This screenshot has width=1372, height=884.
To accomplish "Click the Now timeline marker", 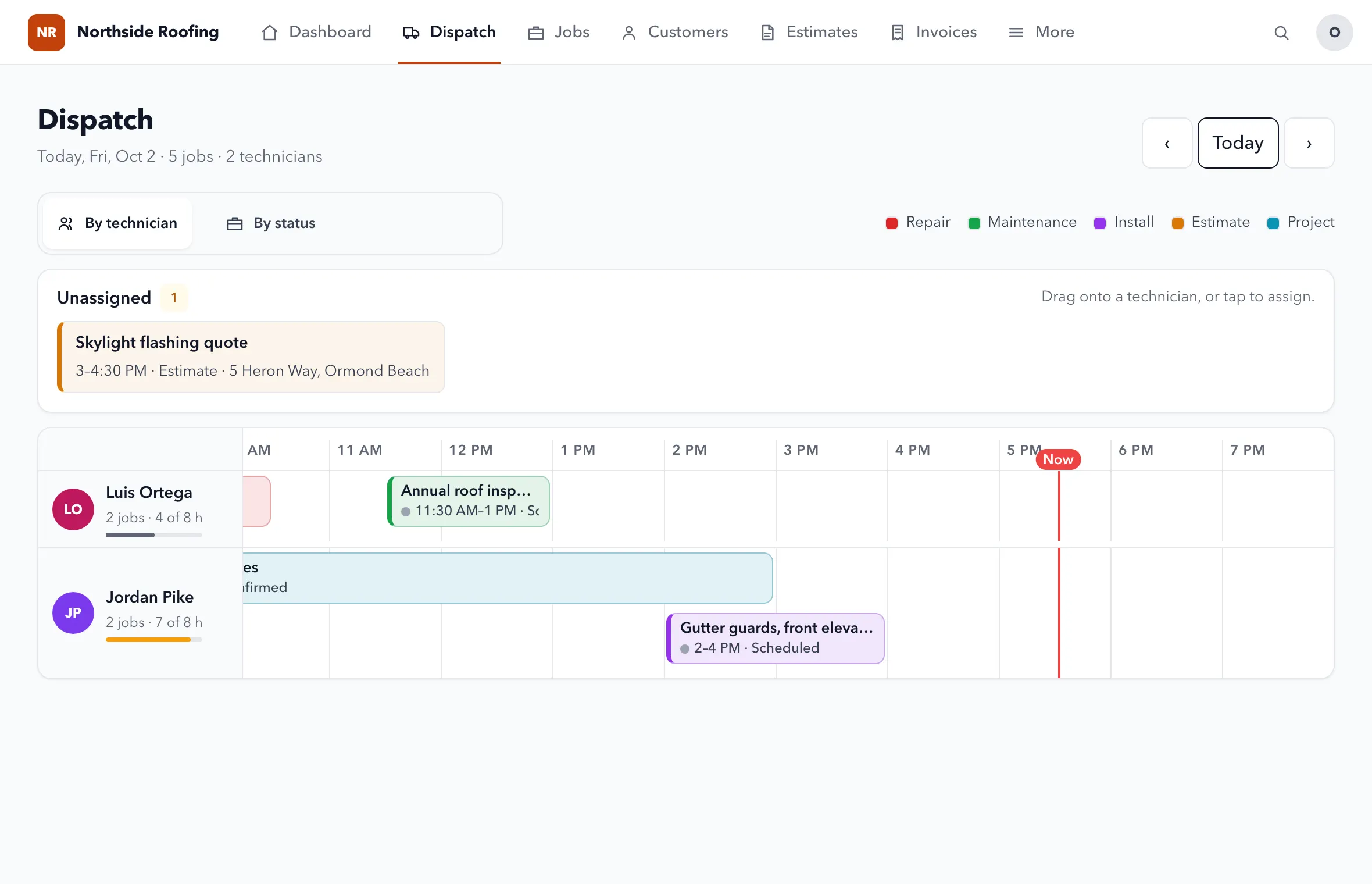I will point(1058,459).
